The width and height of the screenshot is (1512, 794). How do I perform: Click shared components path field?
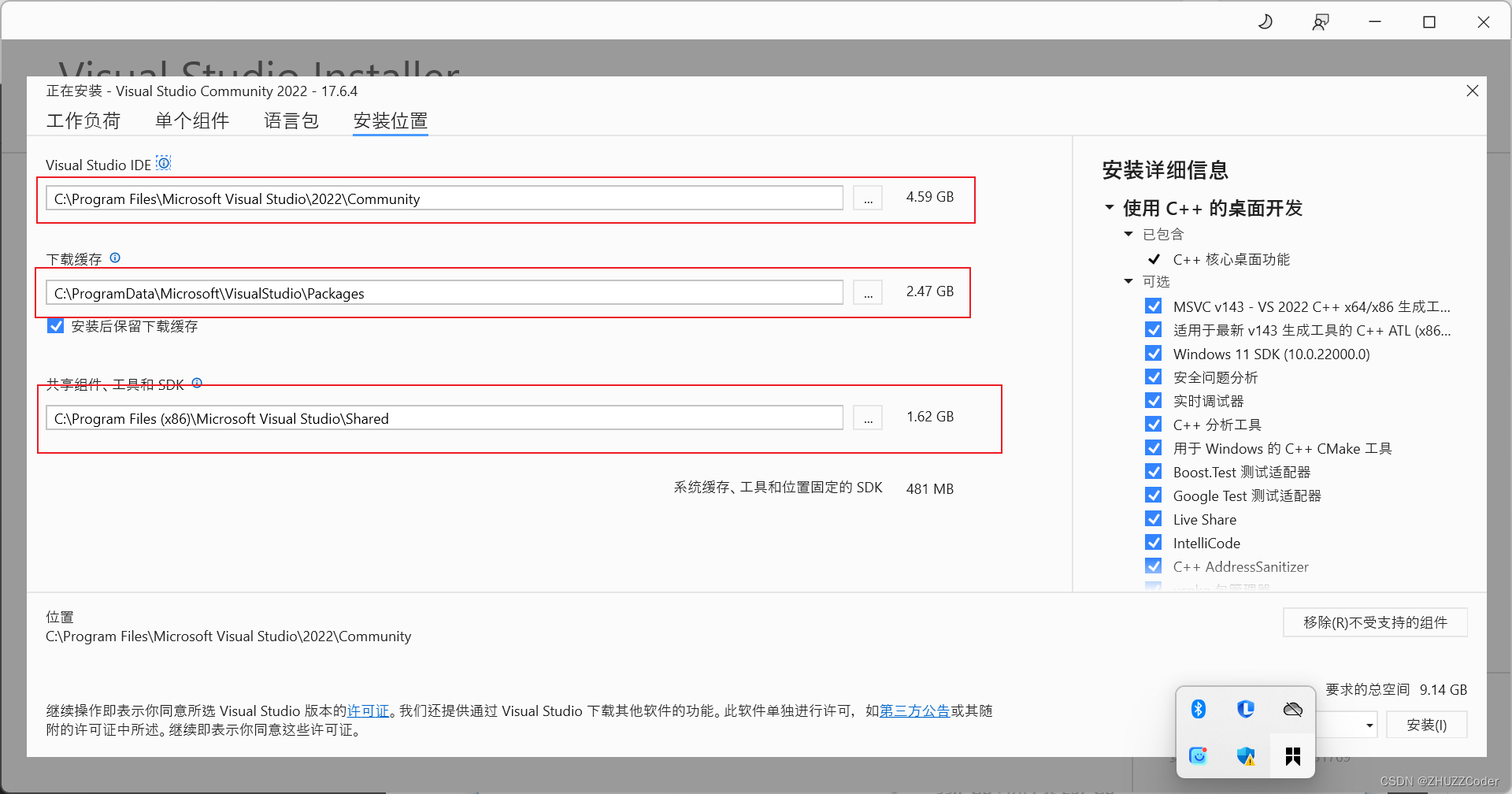tap(444, 417)
